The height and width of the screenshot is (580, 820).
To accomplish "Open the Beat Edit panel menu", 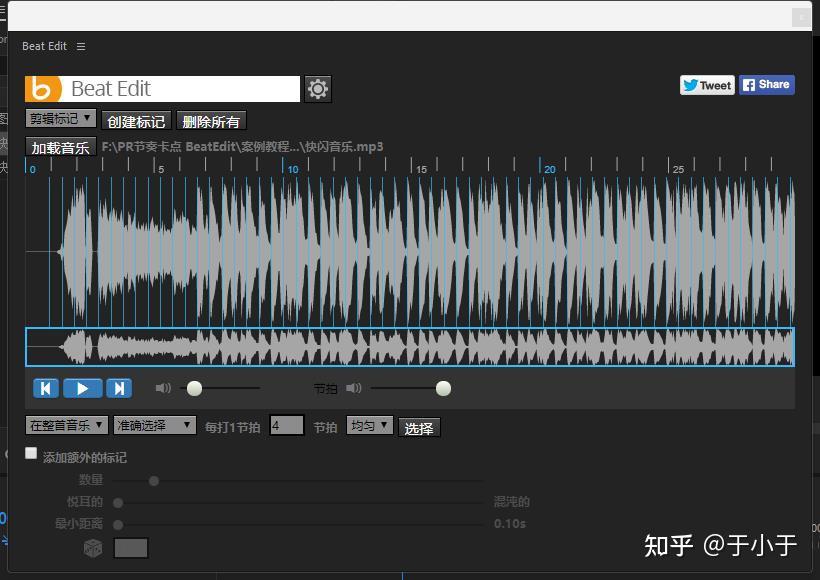I will tap(81, 47).
